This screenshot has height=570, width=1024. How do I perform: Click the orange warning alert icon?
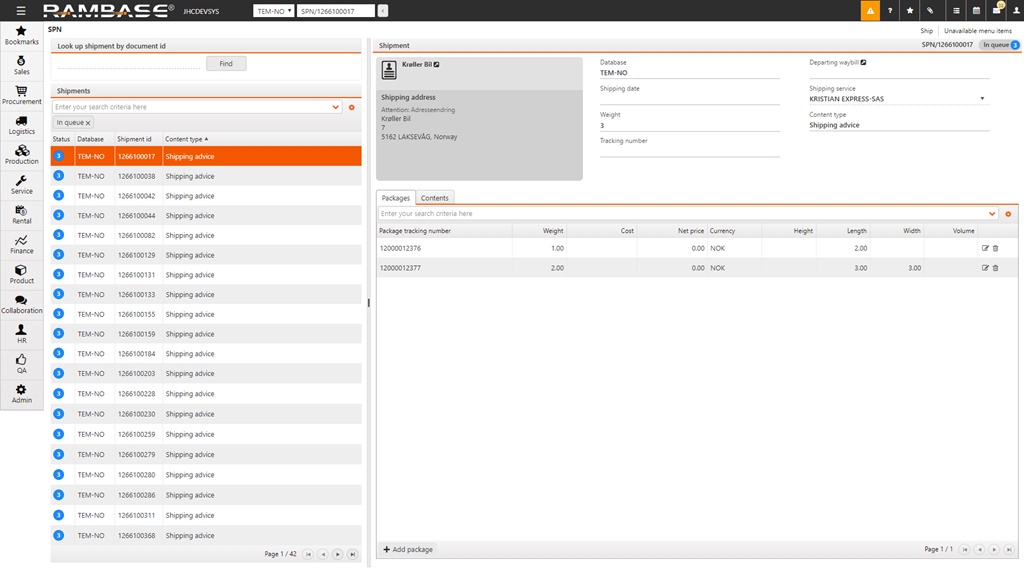tap(871, 10)
